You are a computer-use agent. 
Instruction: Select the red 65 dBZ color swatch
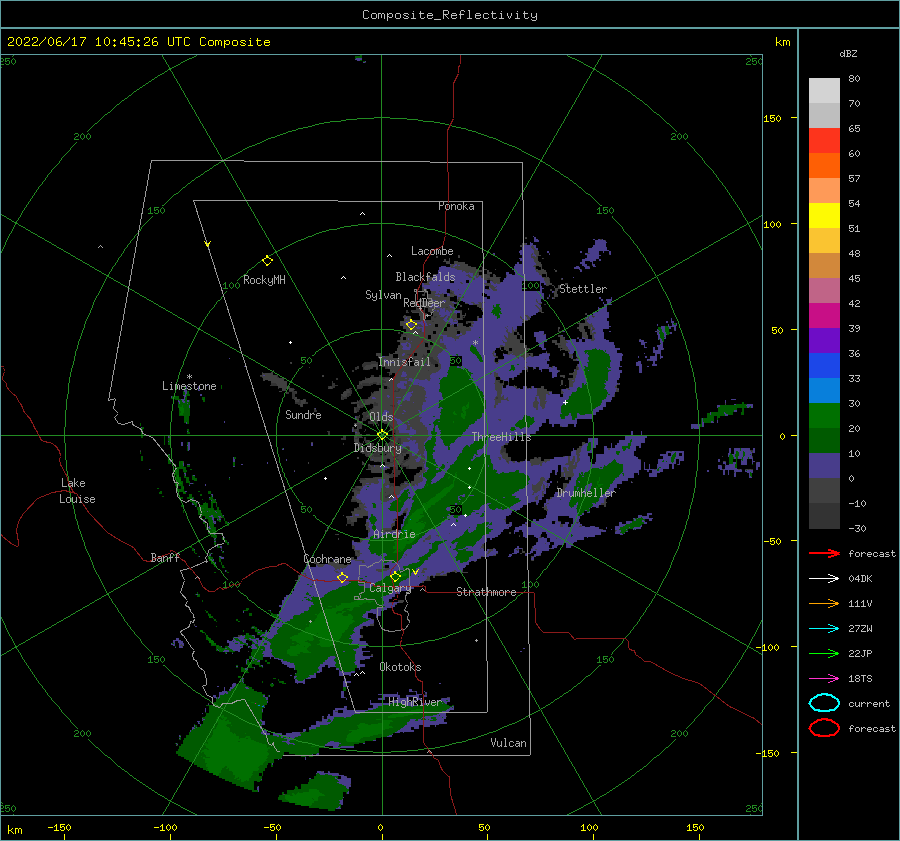point(824,140)
